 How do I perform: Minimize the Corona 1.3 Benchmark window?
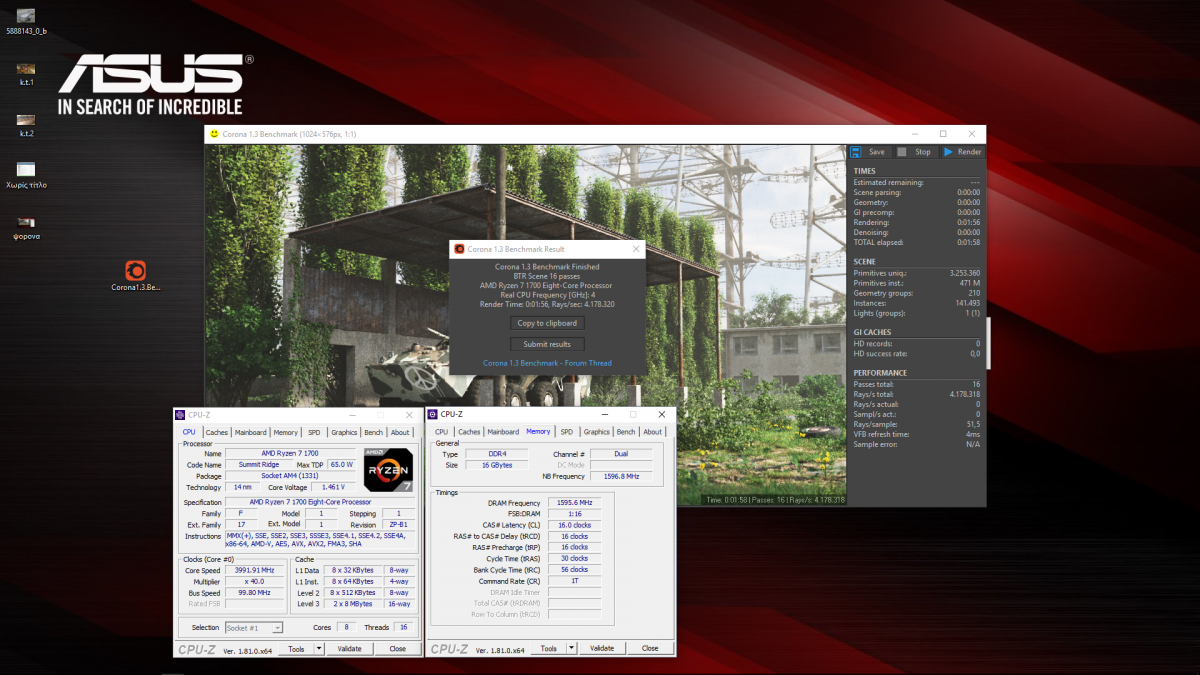tap(915, 134)
